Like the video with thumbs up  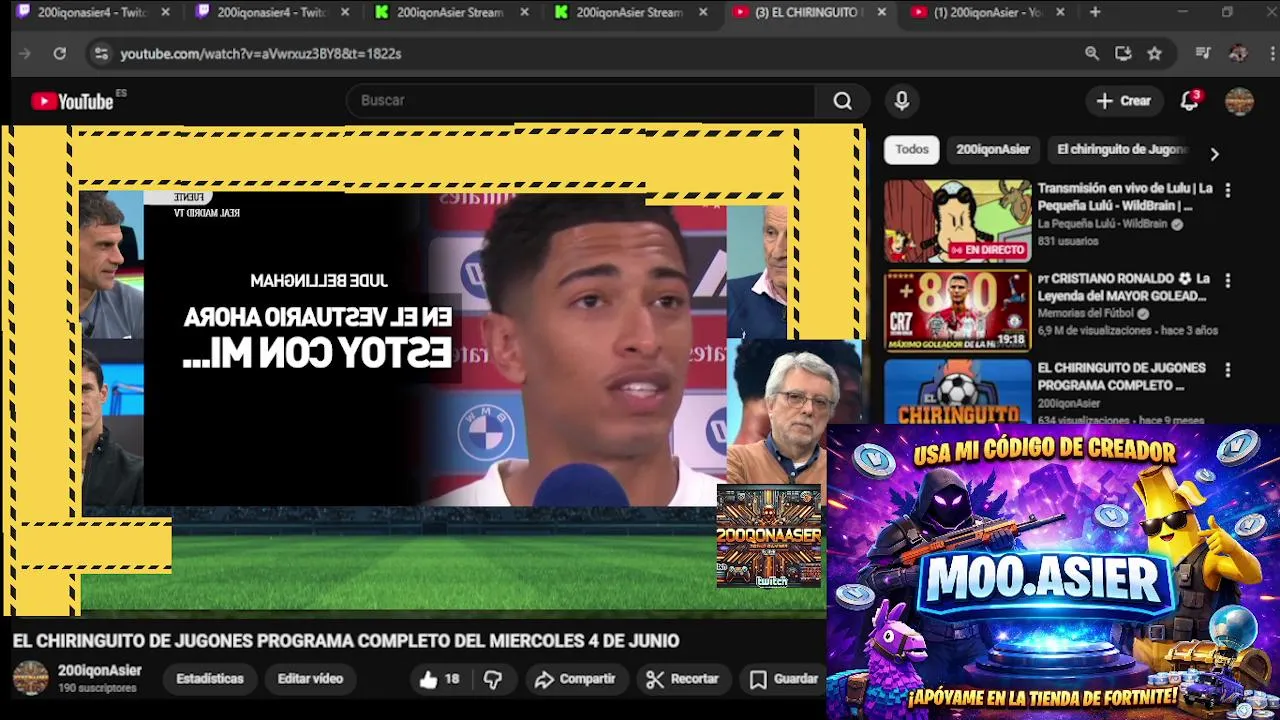pyautogui.click(x=439, y=679)
